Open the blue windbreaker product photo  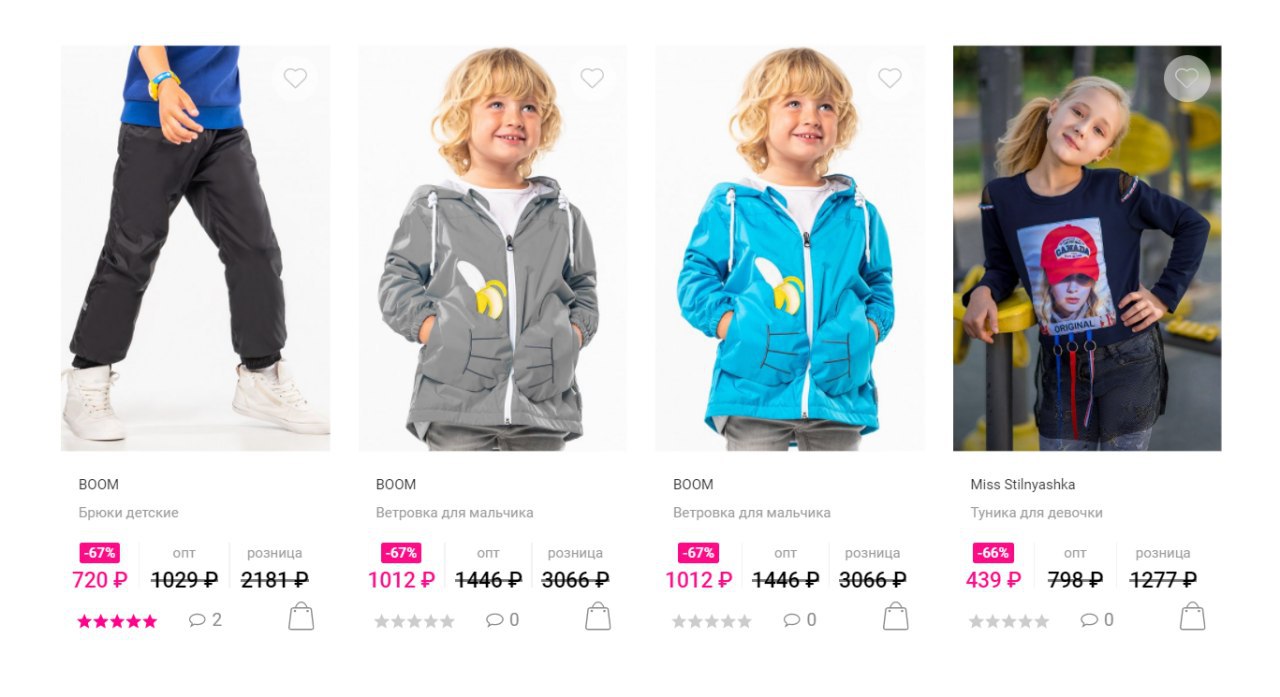click(x=790, y=248)
